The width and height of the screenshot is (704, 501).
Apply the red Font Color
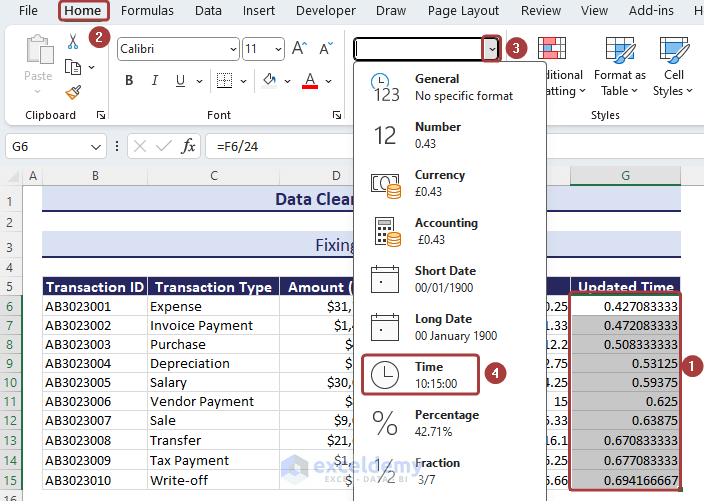tap(310, 80)
